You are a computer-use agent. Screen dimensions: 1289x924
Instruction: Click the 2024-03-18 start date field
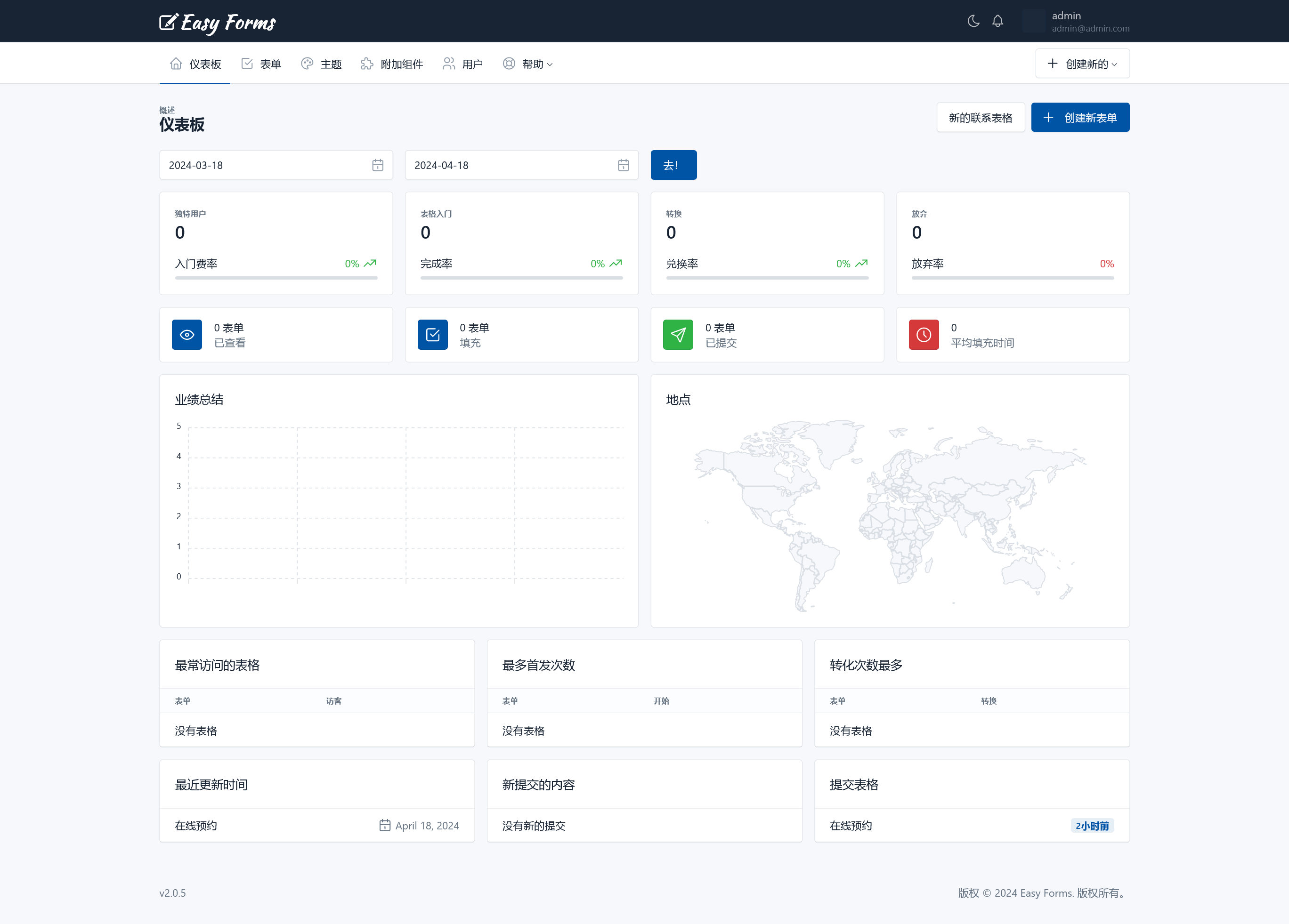(x=261, y=165)
